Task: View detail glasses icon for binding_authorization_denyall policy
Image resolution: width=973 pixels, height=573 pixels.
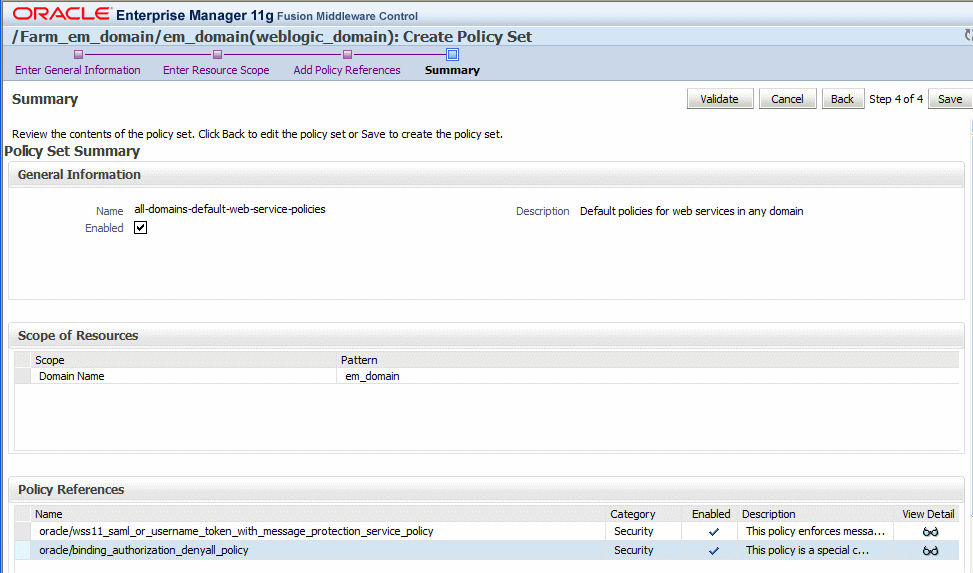Action: 930,551
